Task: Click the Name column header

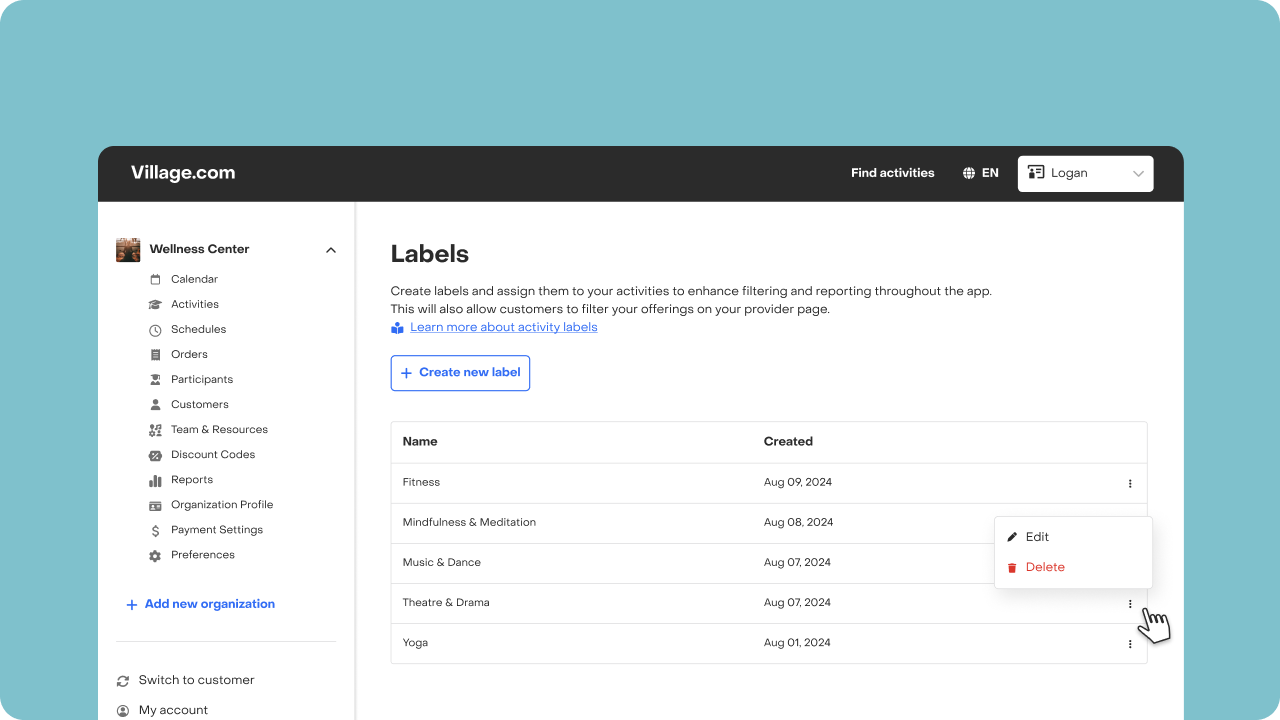Action: tap(420, 441)
